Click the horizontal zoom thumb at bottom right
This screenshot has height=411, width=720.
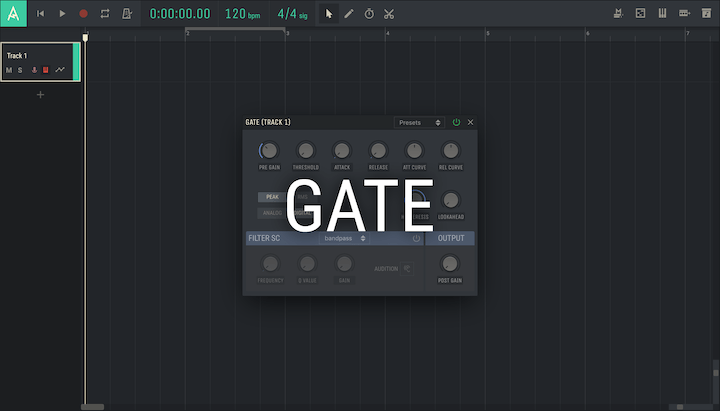click(680, 407)
